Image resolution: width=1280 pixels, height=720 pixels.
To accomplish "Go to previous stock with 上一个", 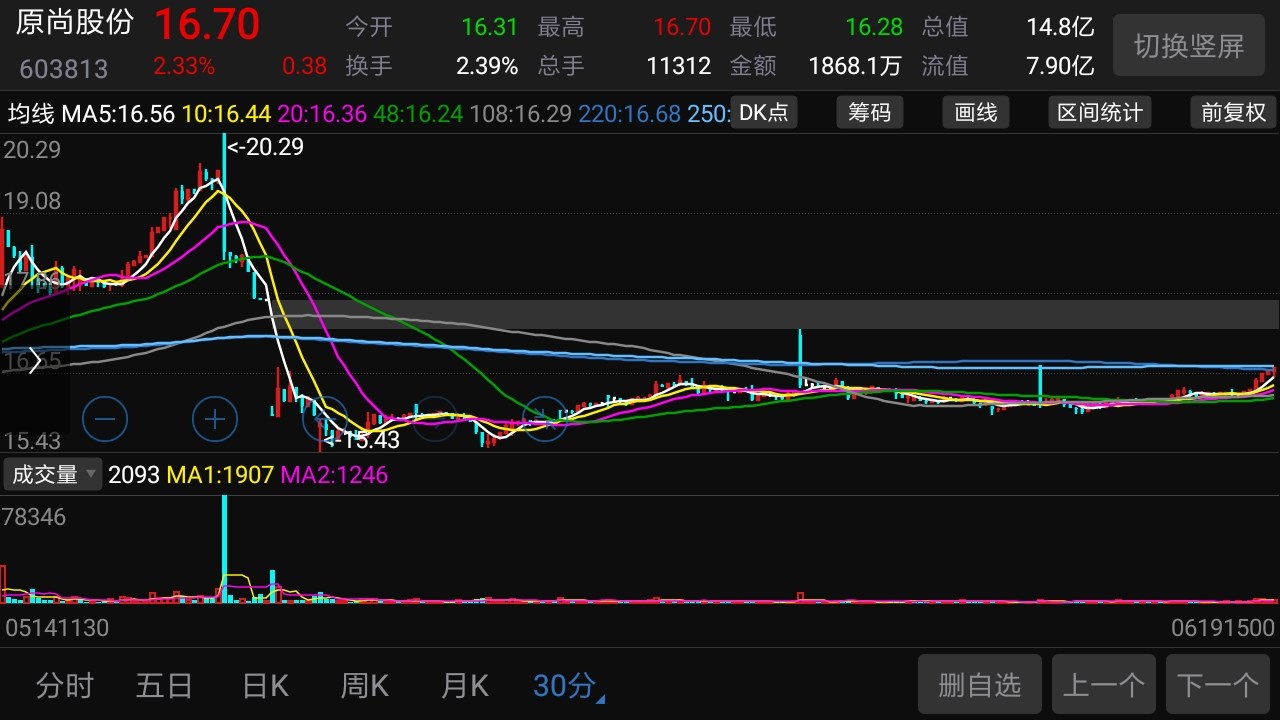I will 1104,685.
